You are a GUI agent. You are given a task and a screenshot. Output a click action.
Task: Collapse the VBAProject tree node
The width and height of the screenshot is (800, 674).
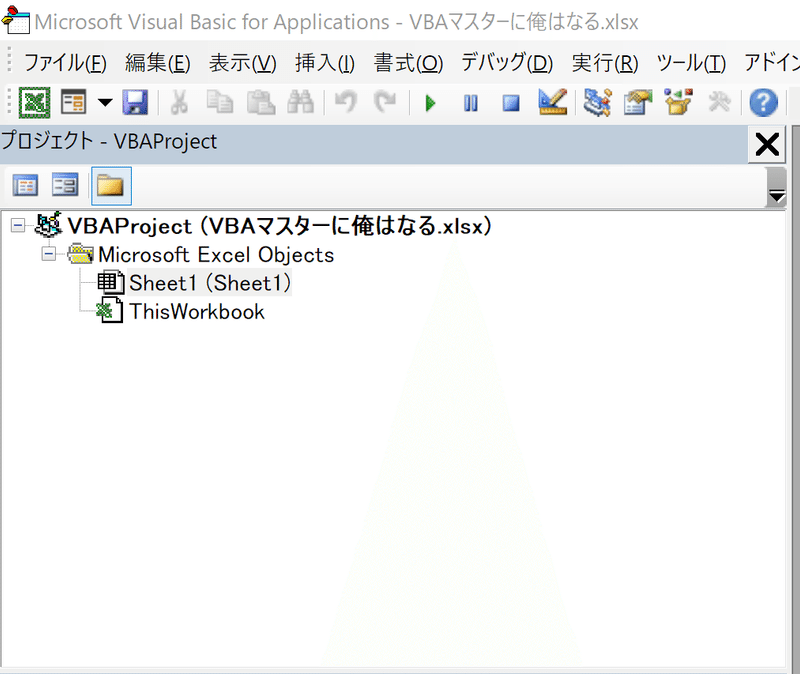click(x=18, y=226)
